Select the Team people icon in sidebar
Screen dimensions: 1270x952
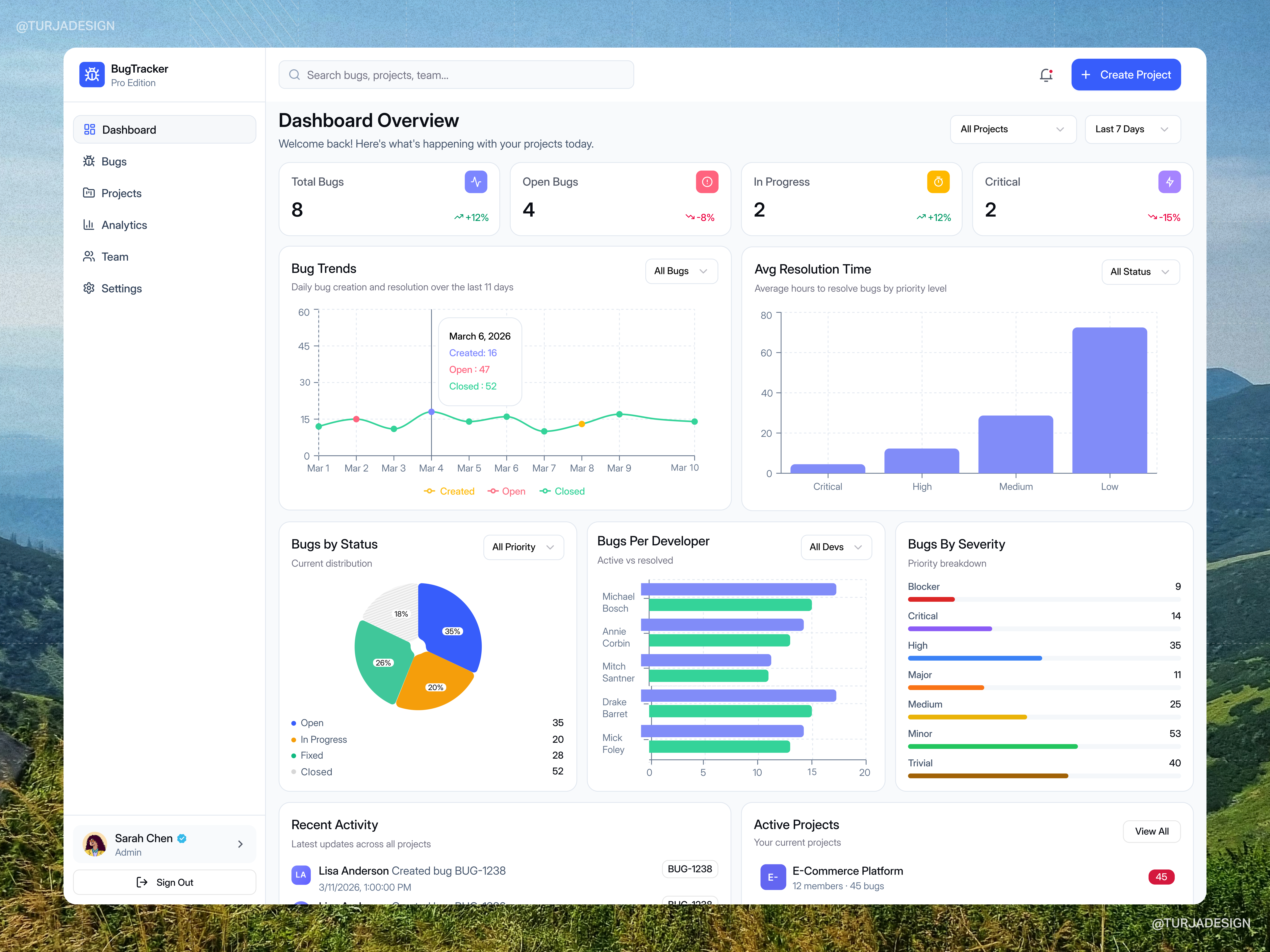coord(89,256)
